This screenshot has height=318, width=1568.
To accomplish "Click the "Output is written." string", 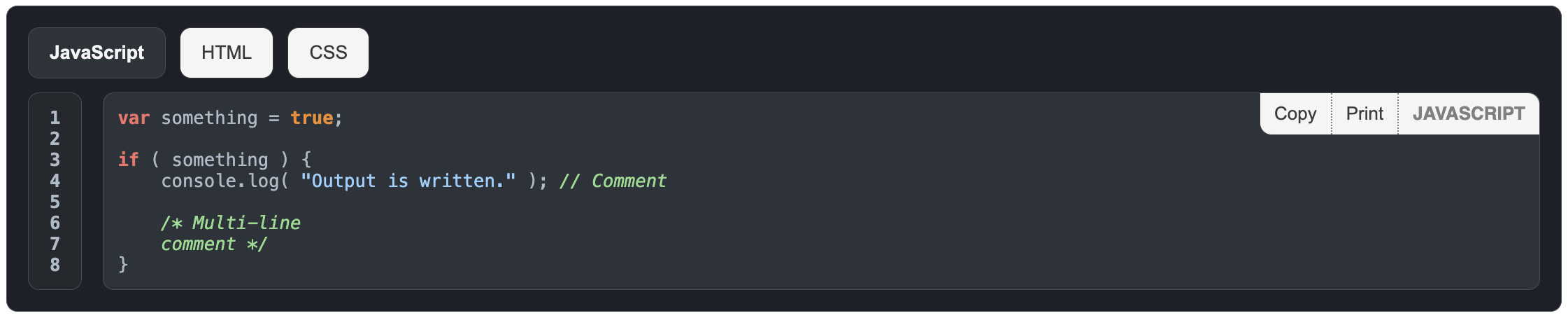I will 408,181.
